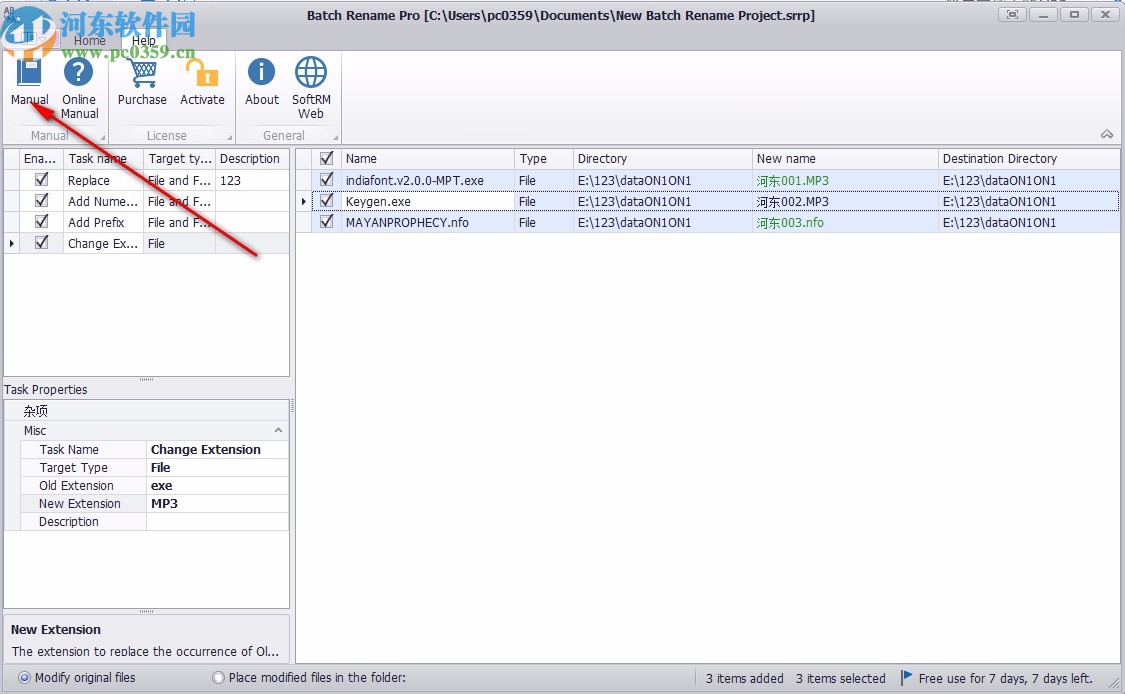Click the Activate padlock icon

(202, 74)
